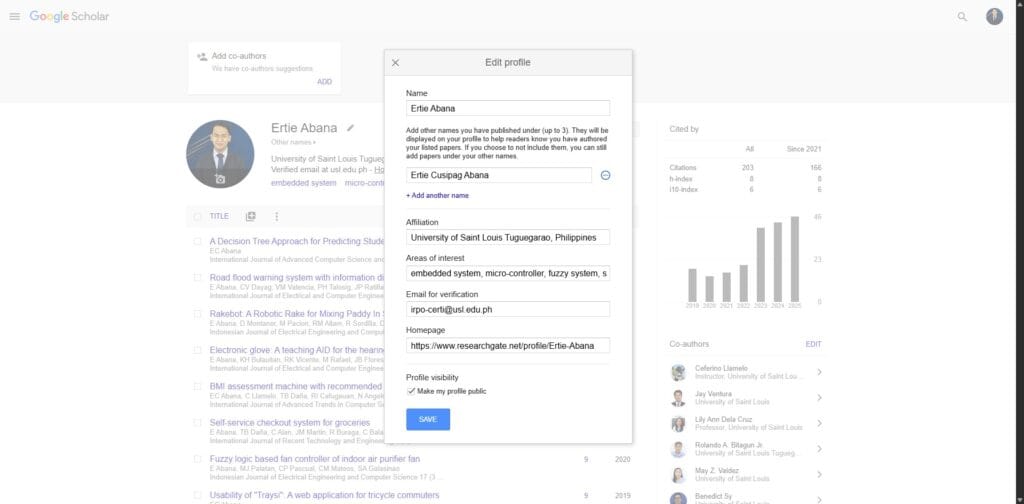Toggle the select-all checkbox beside TITLE
This screenshot has height=504, width=1024.
[x=197, y=216]
